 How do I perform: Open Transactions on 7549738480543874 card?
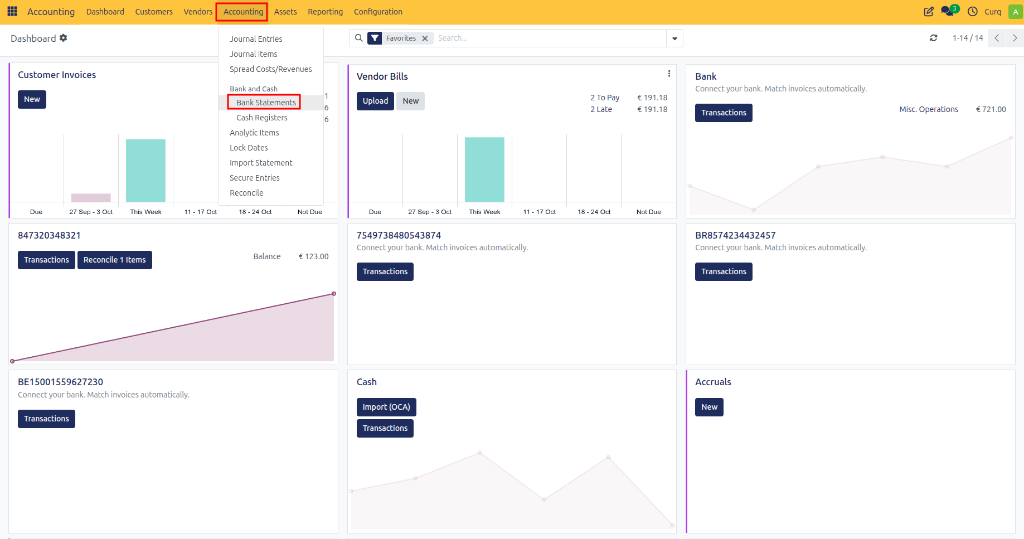[x=385, y=272]
